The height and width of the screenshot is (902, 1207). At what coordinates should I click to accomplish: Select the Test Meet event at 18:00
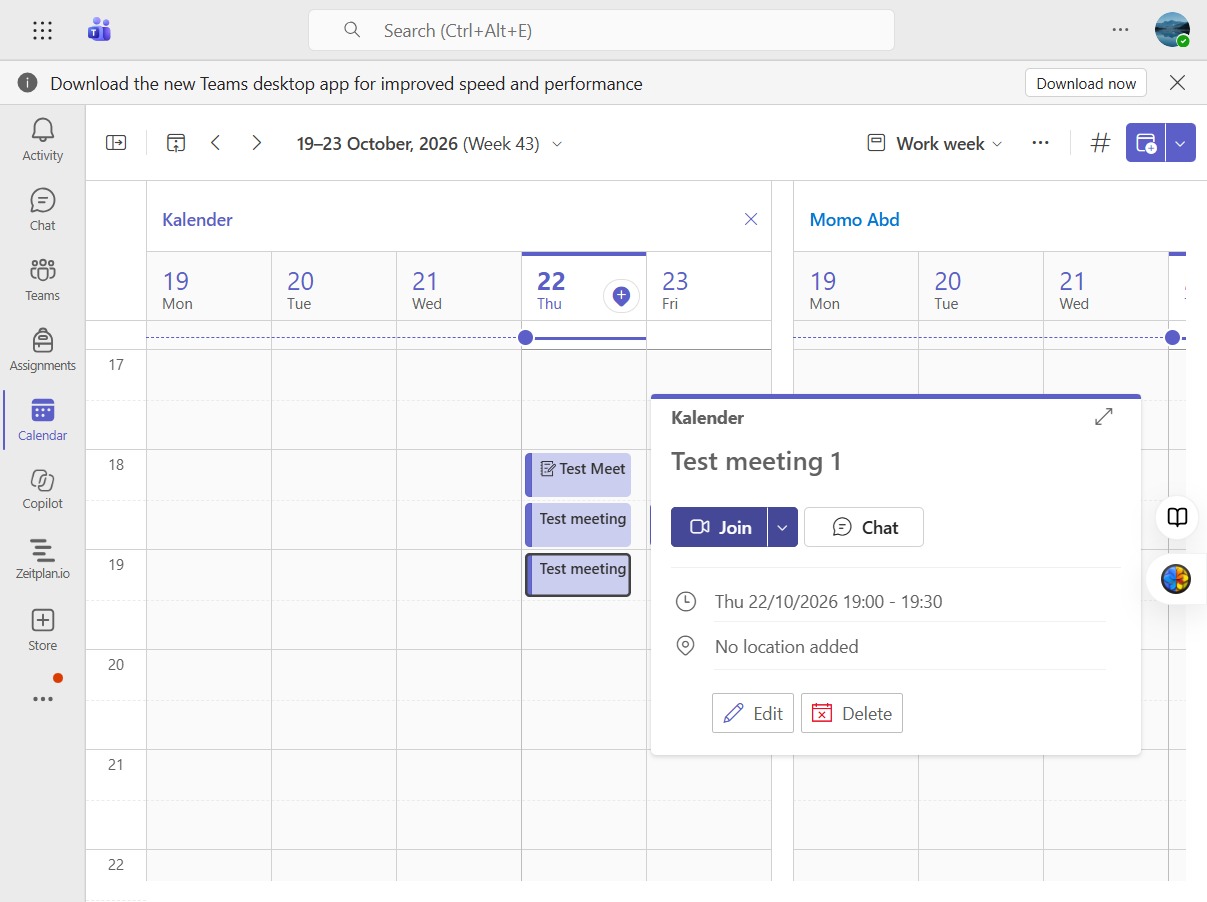578,475
